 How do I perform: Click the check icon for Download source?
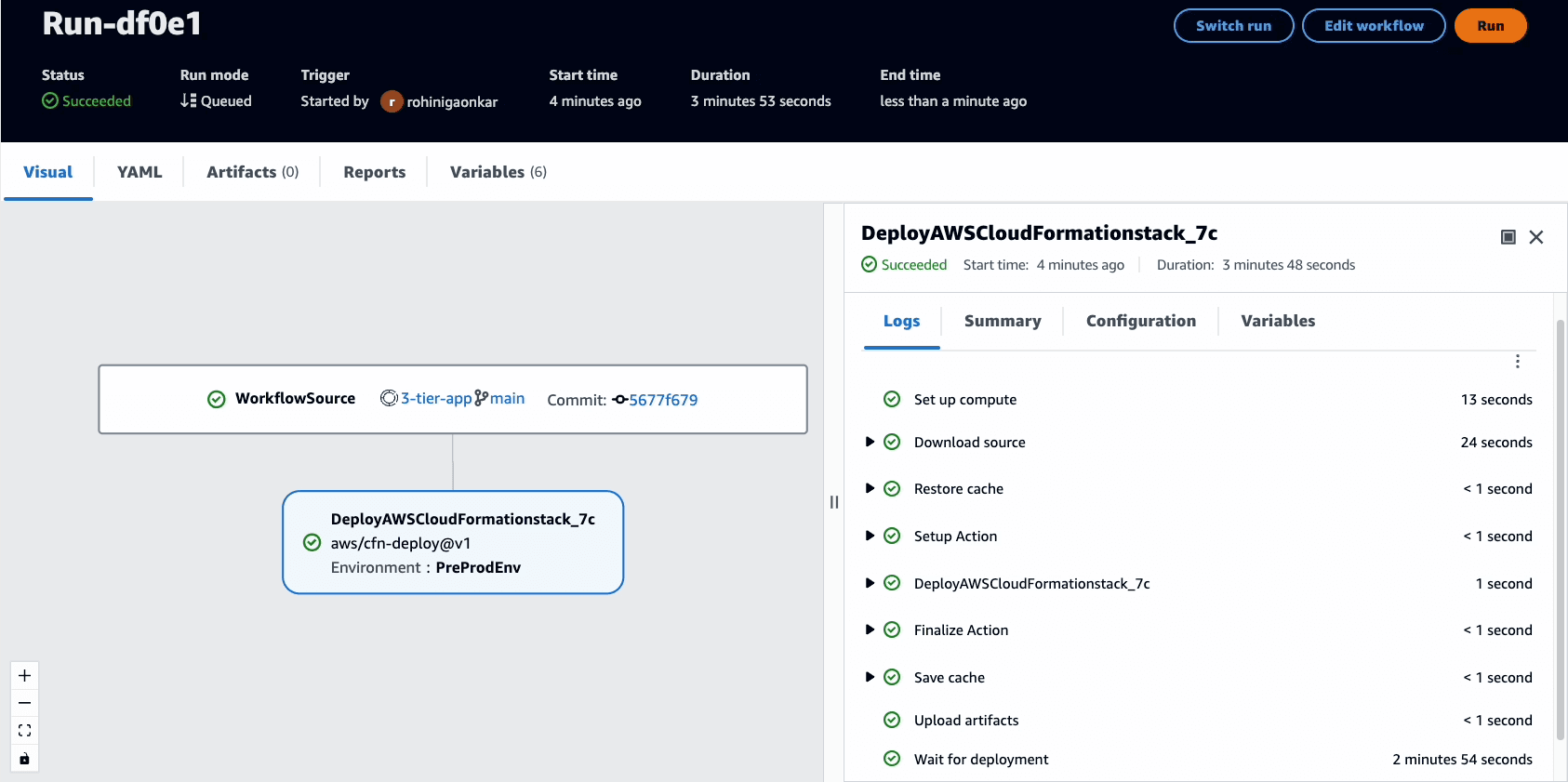pos(892,442)
